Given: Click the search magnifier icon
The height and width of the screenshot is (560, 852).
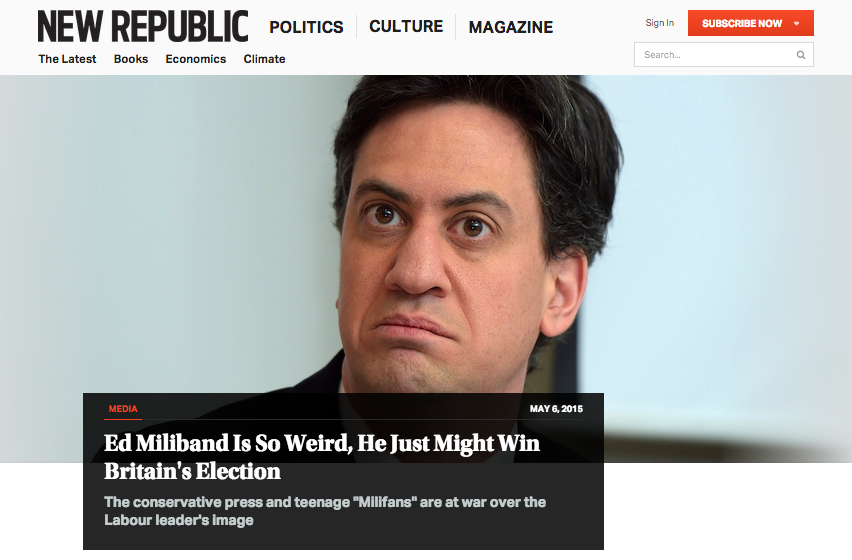Looking at the screenshot, I should 800,55.
